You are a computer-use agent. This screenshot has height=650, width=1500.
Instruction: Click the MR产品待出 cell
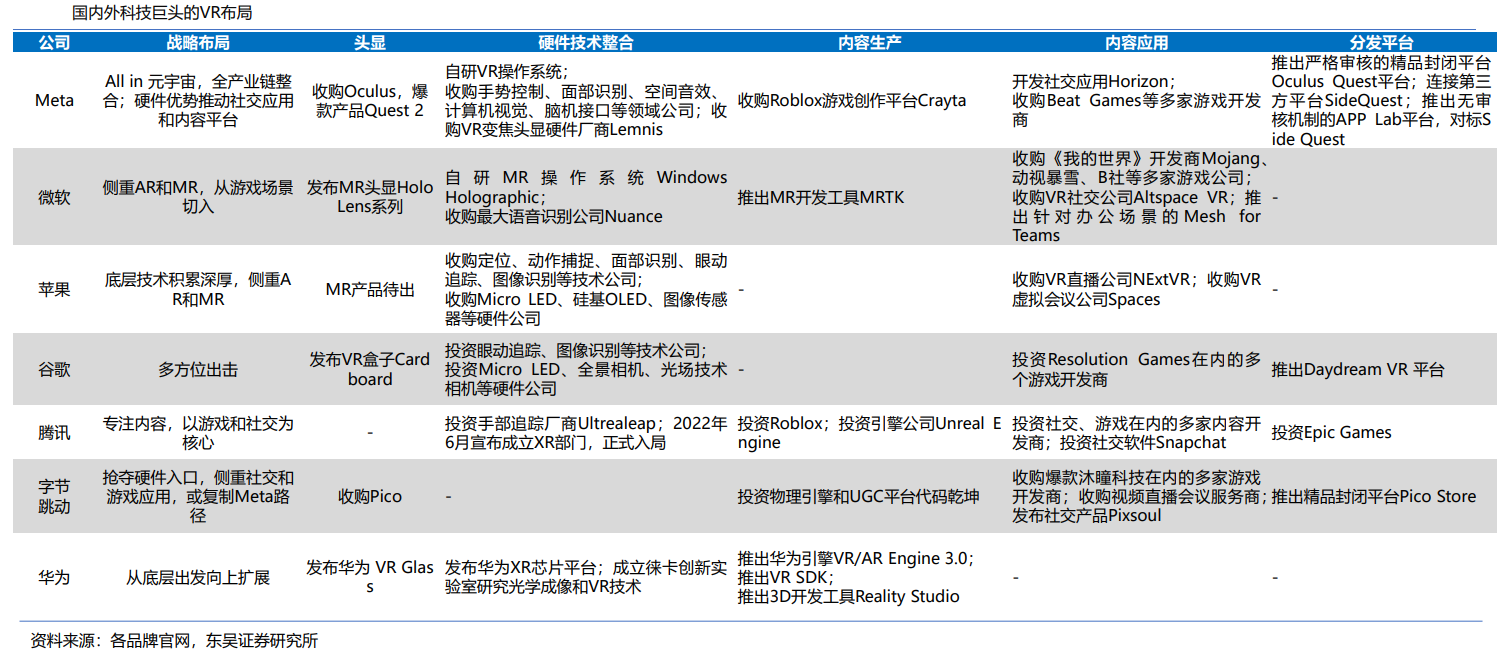tap(370, 290)
